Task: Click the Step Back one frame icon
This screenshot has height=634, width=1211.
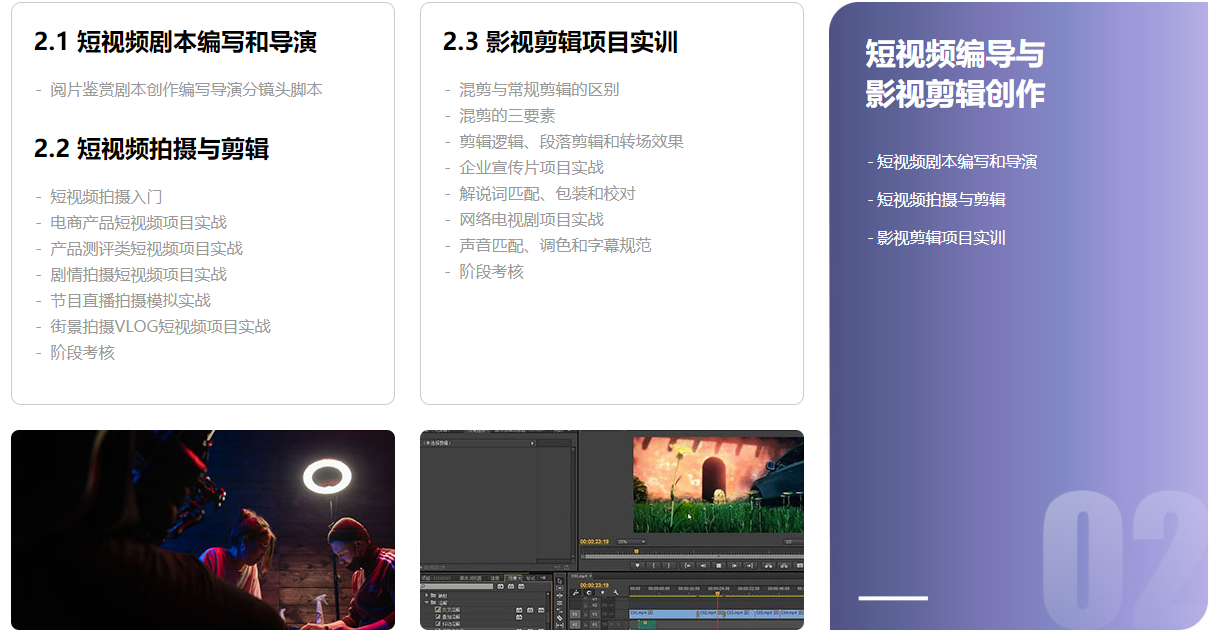Action: click(x=703, y=565)
